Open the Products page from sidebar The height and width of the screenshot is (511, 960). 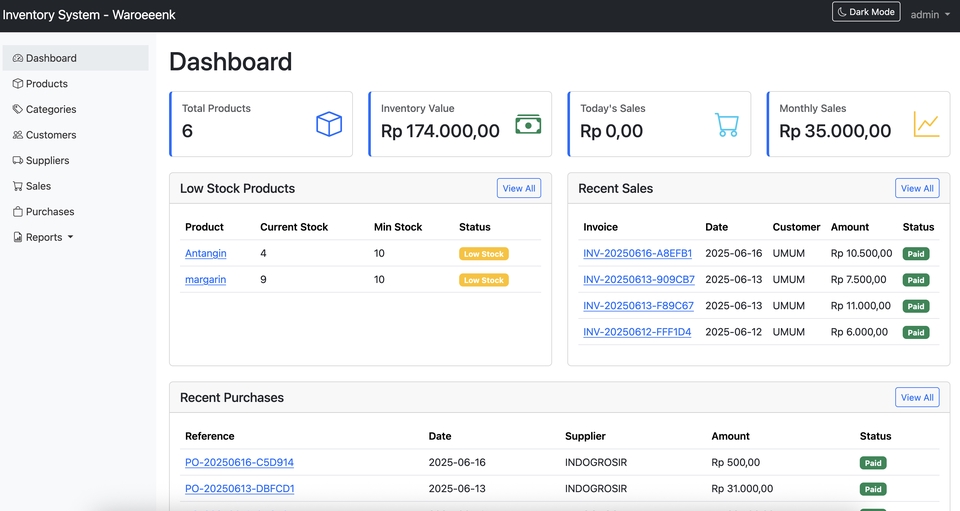click(46, 84)
